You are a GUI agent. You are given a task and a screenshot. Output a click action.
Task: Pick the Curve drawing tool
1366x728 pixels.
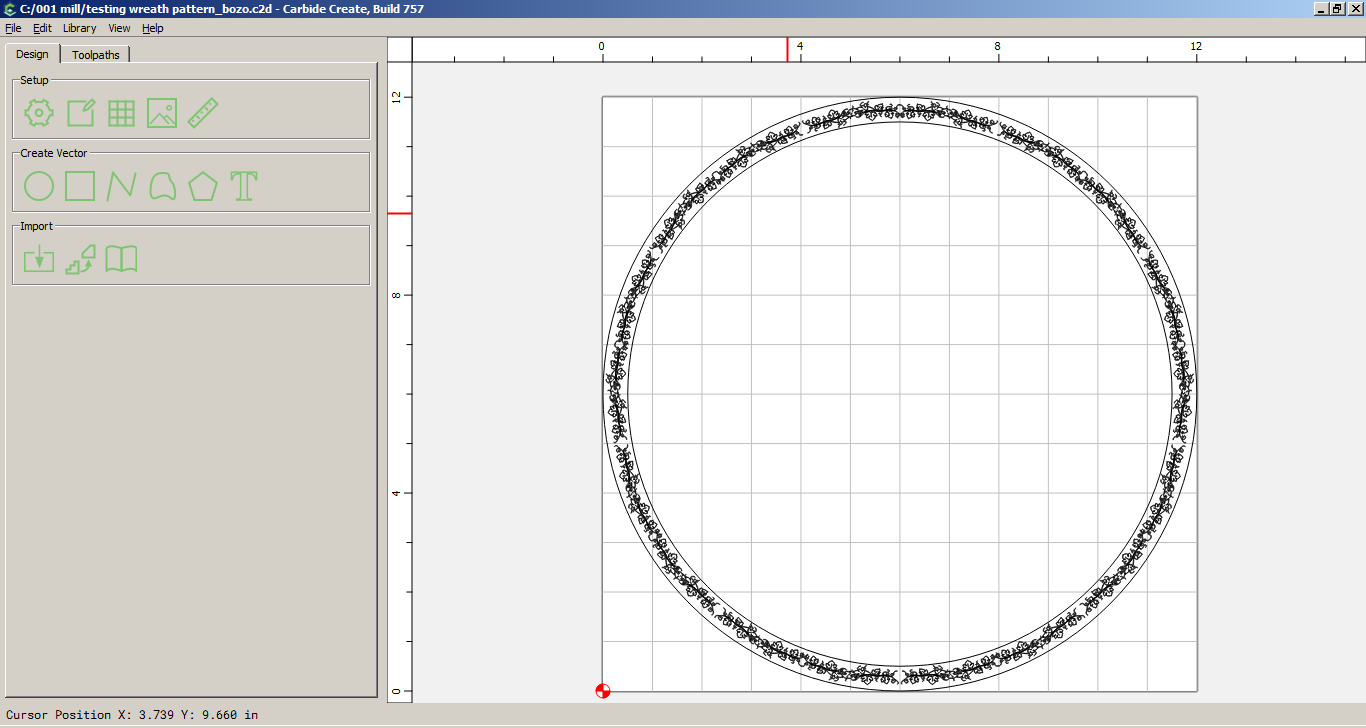[162, 186]
